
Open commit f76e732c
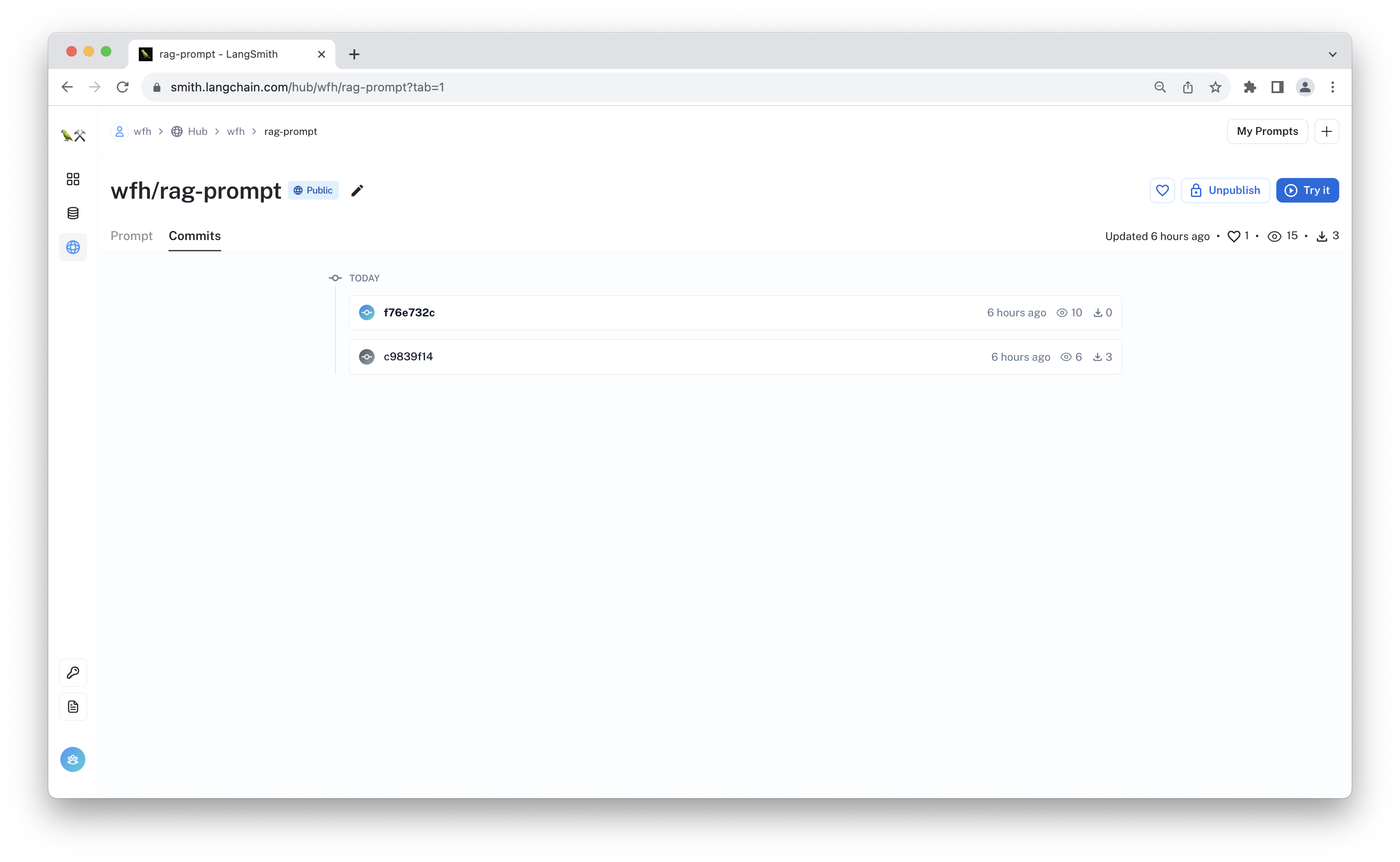point(735,312)
